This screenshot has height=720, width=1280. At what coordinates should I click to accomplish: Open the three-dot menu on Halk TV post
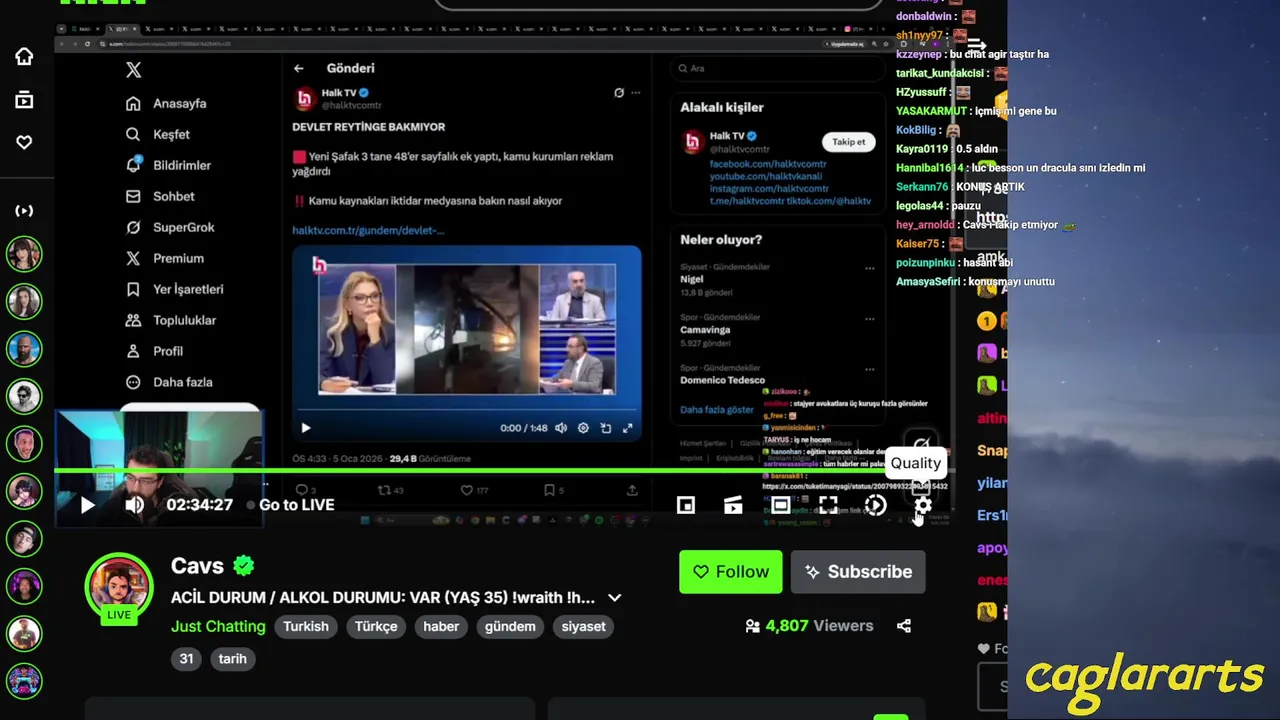point(635,93)
